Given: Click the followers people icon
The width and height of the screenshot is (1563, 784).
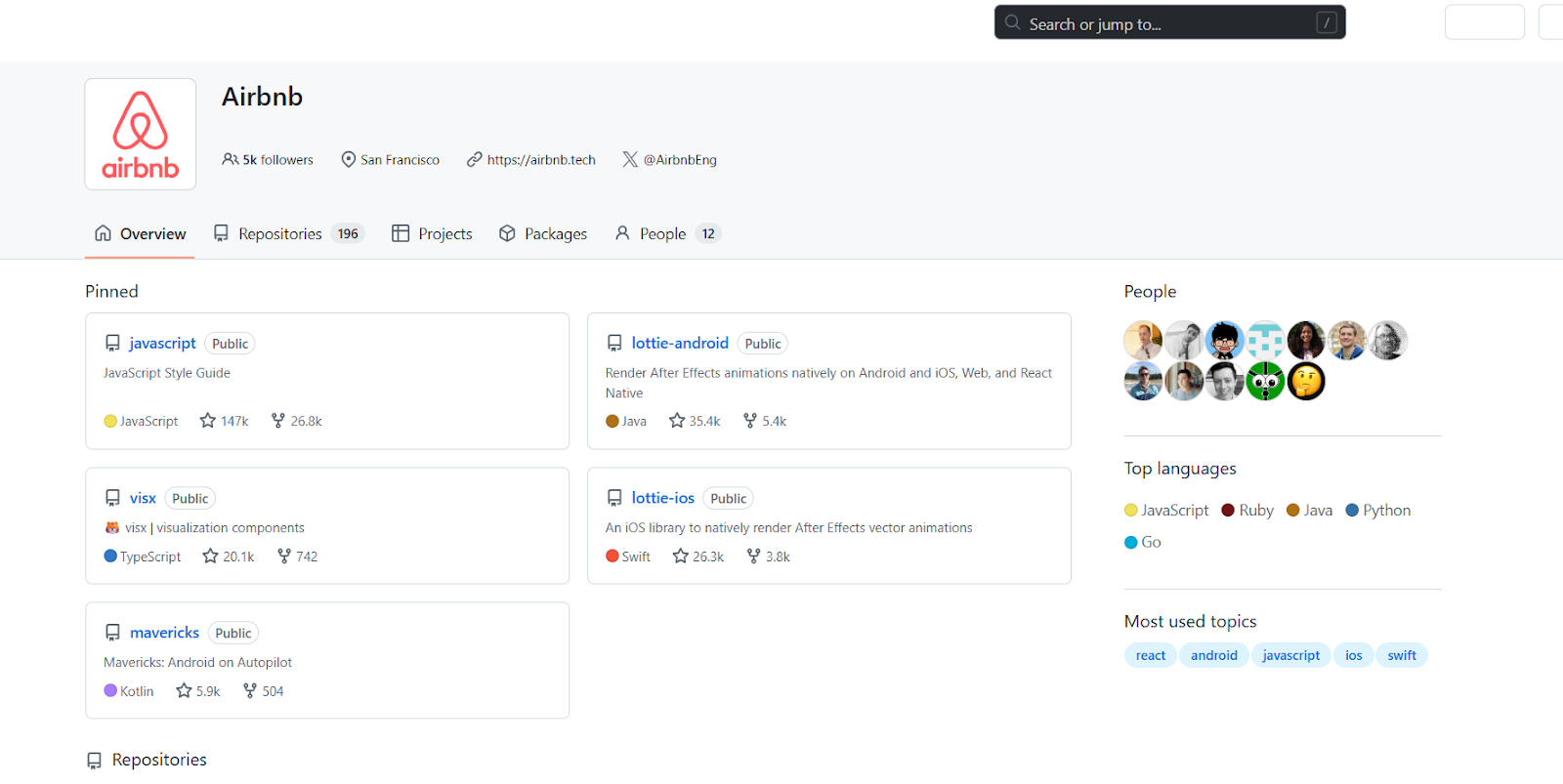Looking at the screenshot, I should pos(230,159).
